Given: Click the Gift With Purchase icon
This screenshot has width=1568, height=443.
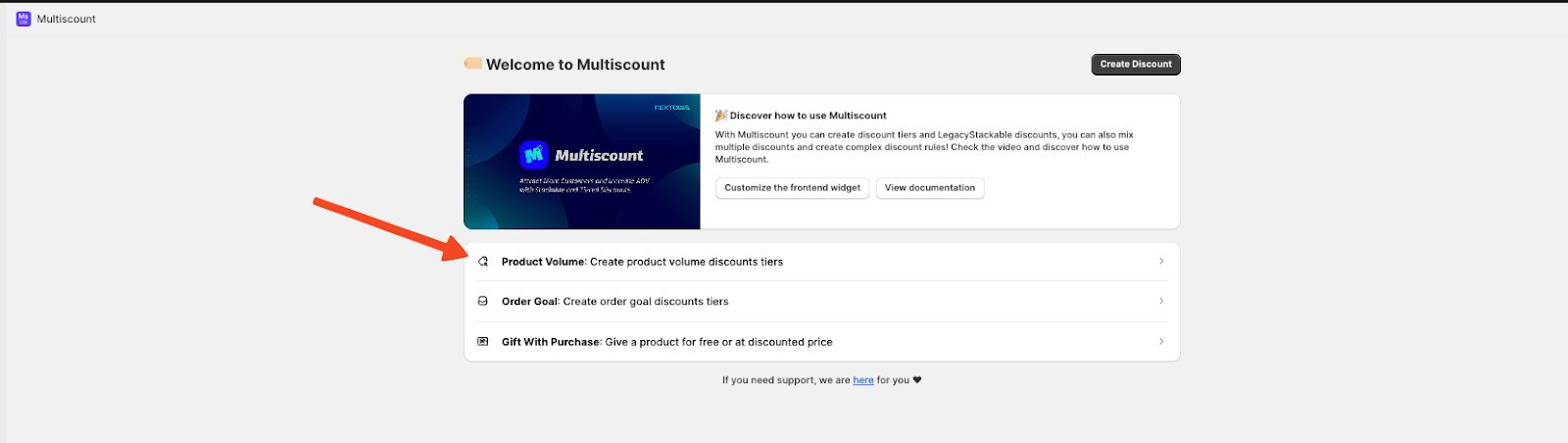Looking at the screenshot, I should point(482,342).
